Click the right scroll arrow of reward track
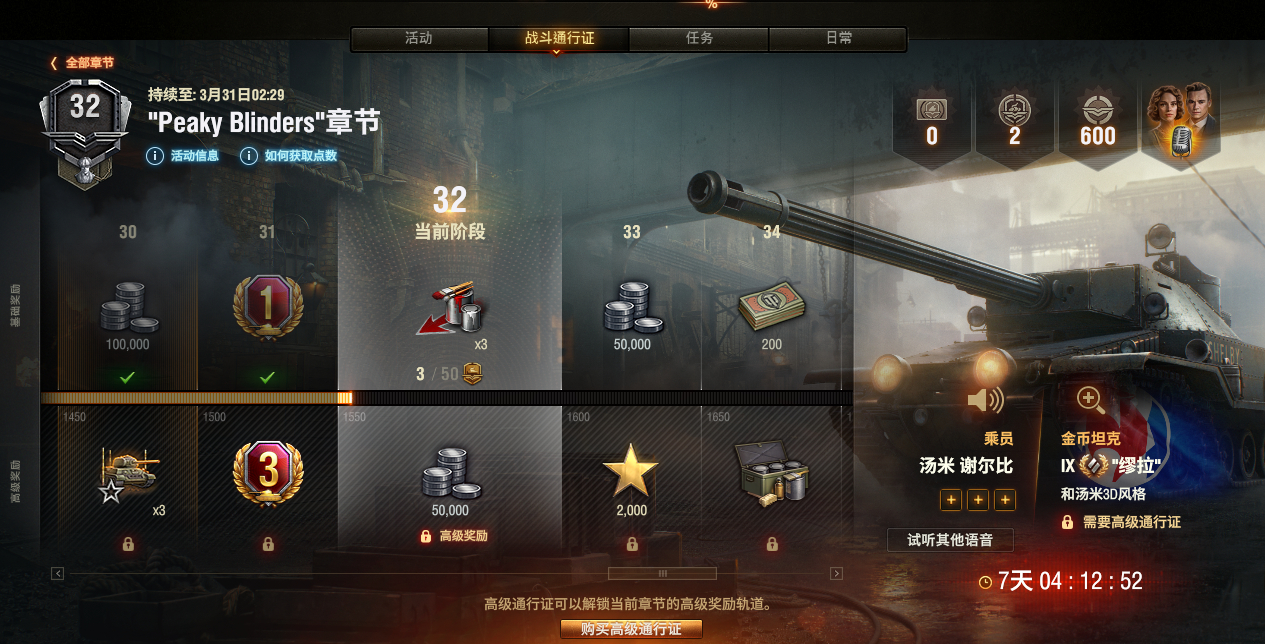This screenshot has height=644, width=1265. coord(837,573)
